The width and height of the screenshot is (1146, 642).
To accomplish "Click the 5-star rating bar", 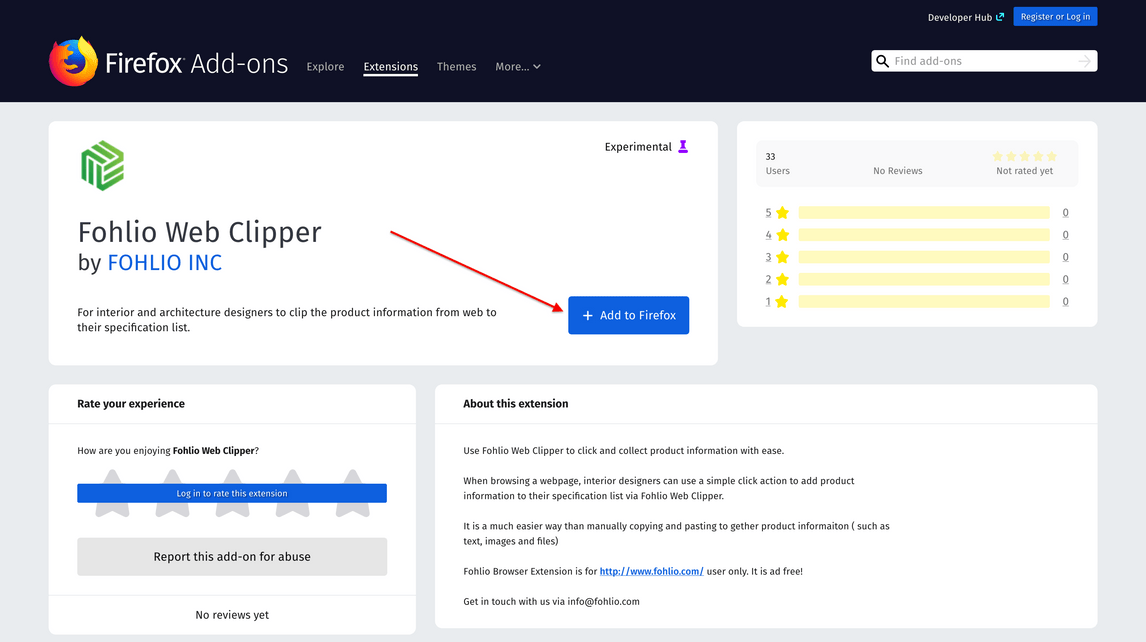I will 924,213.
